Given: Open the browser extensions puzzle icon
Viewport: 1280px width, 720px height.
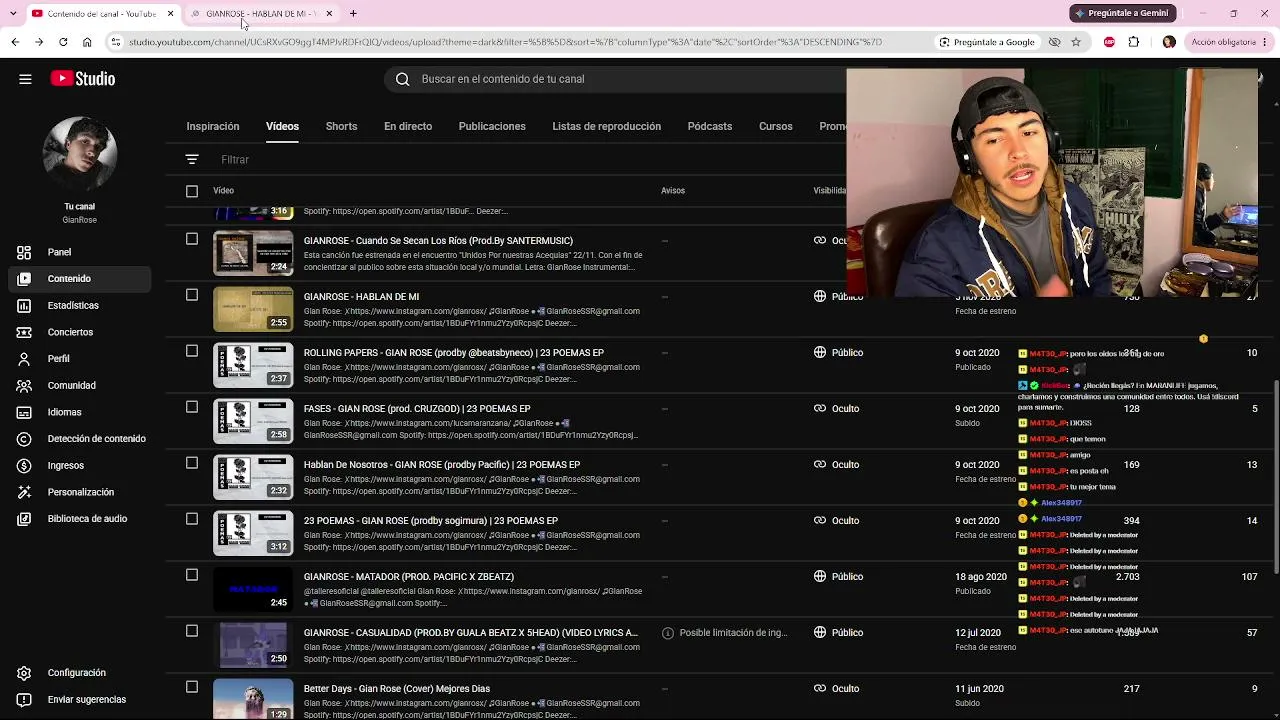Looking at the screenshot, I should (1133, 42).
